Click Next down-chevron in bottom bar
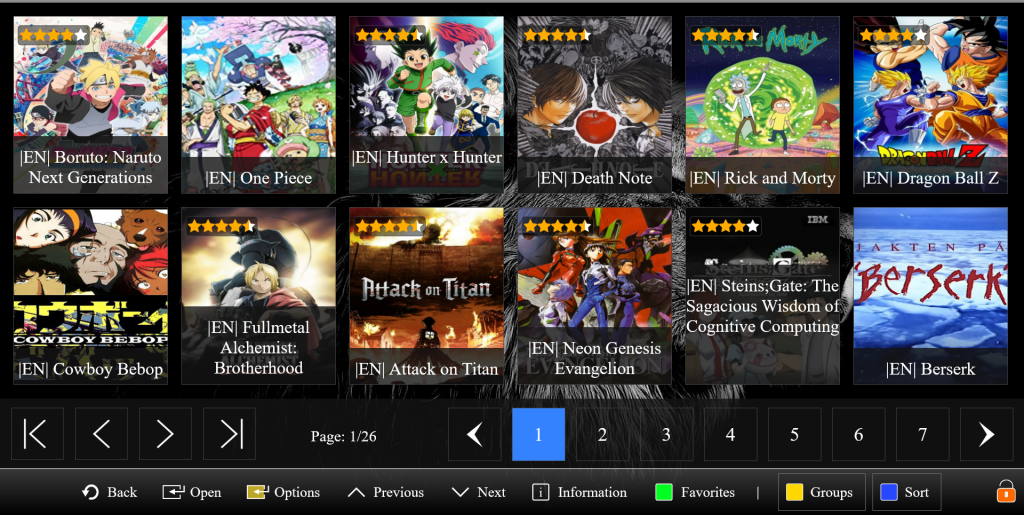The width and height of the screenshot is (1024, 515). 460,492
